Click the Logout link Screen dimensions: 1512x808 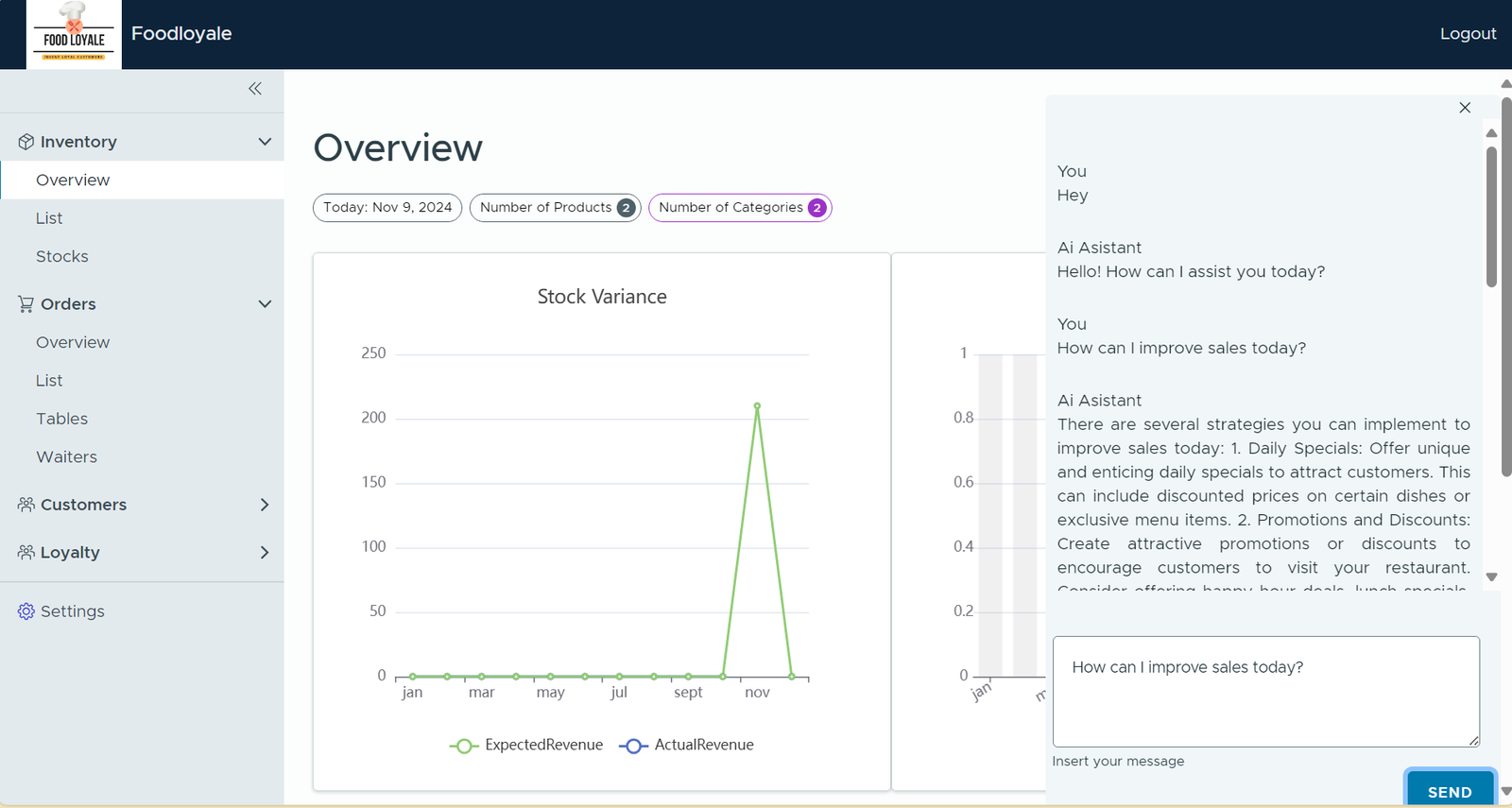click(1468, 34)
